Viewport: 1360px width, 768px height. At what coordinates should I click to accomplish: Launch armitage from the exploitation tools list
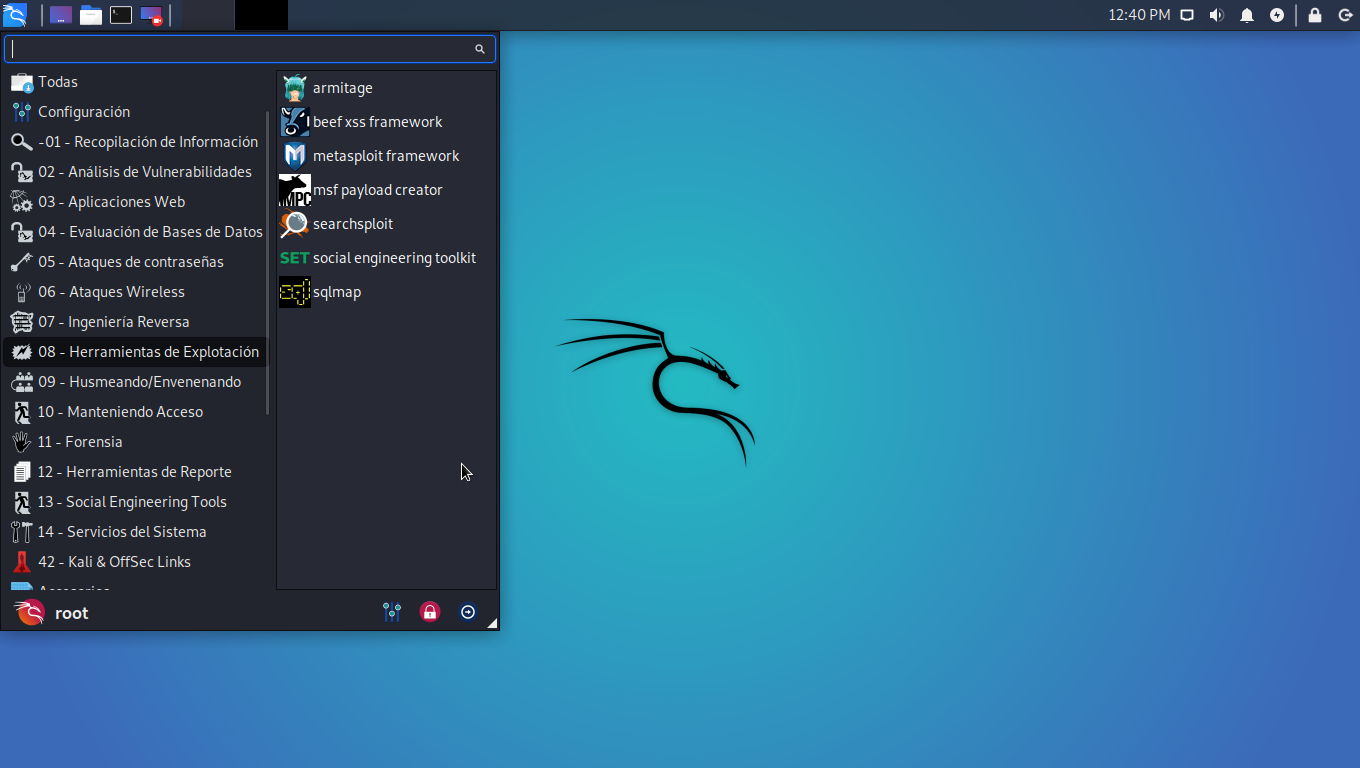pyautogui.click(x=386, y=88)
